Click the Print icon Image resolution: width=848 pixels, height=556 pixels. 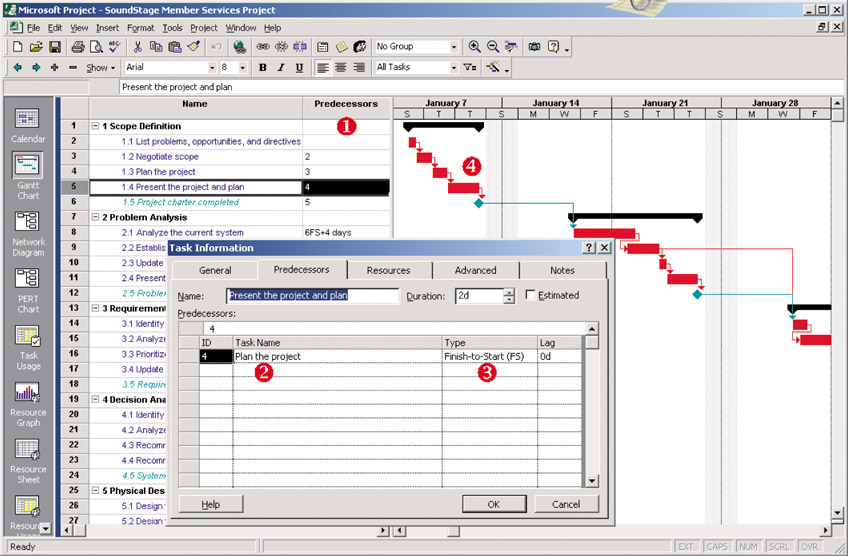77,47
